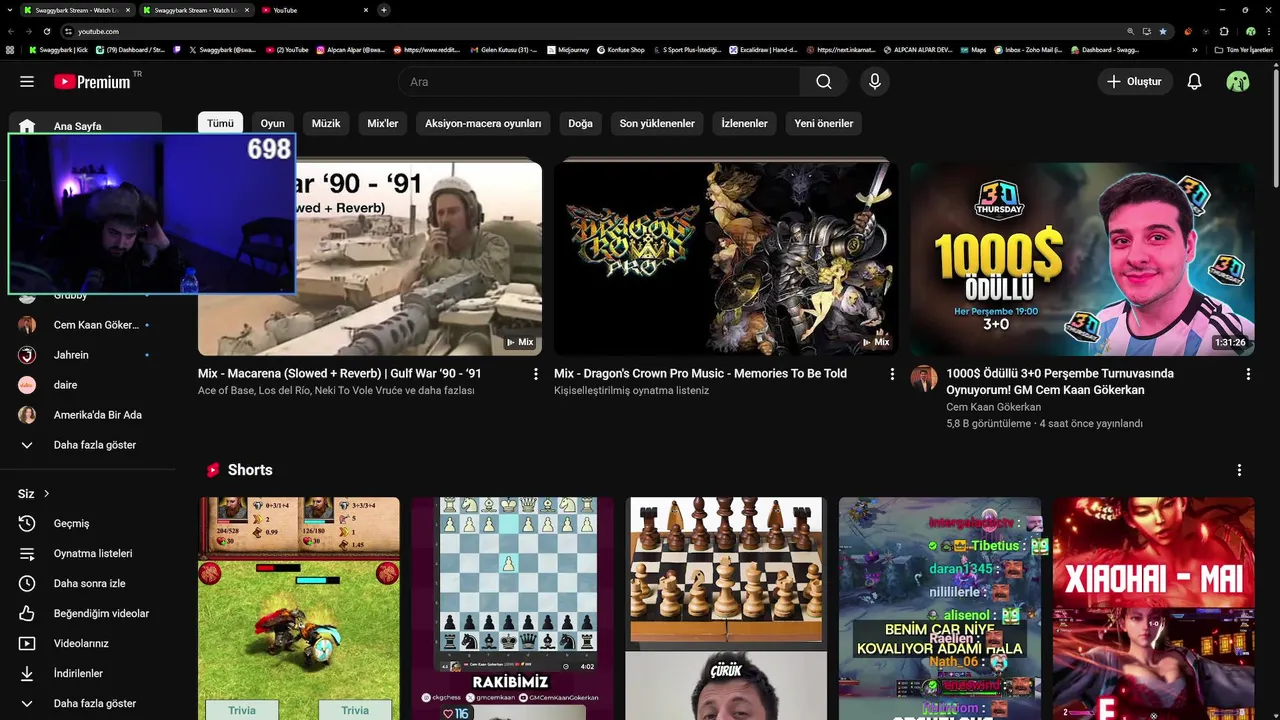Click the search magnifier button
1280x720 pixels.
(x=824, y=82)
